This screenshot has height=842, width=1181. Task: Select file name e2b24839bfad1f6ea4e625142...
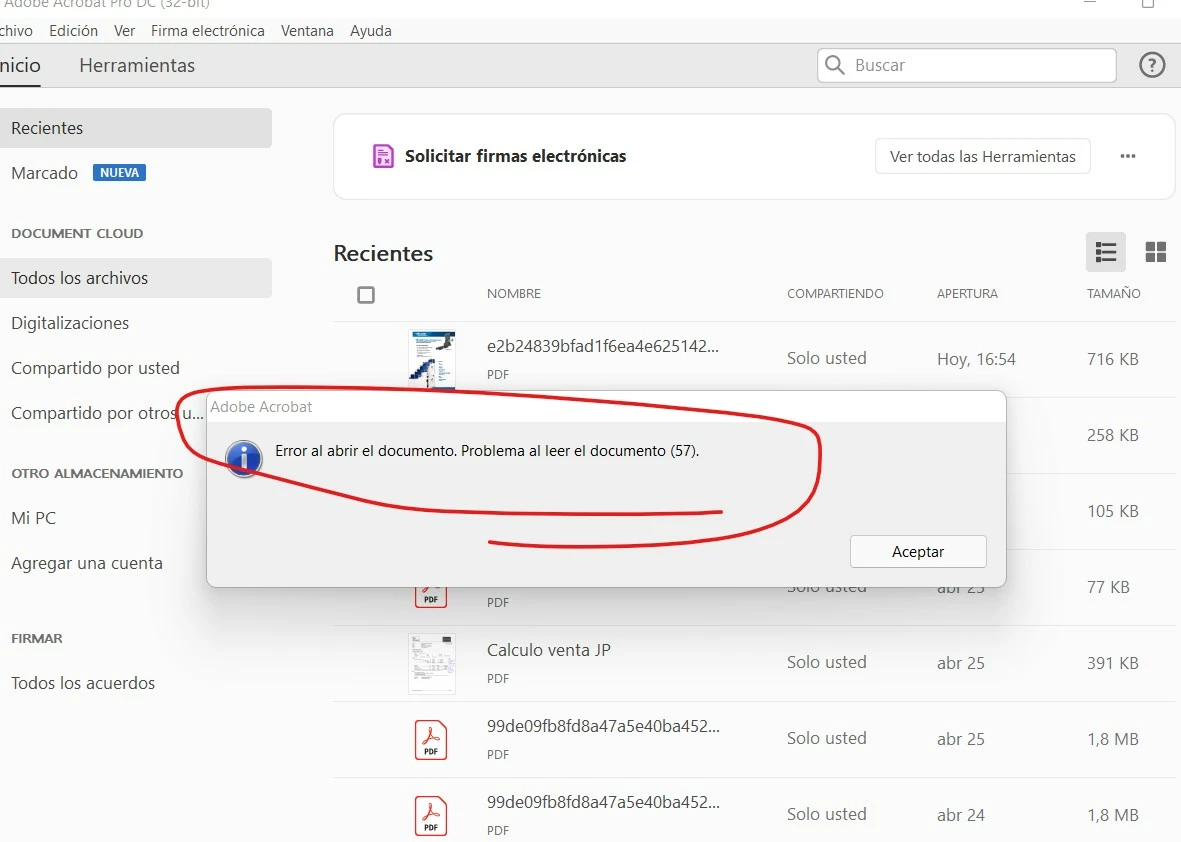pyautogui.click(x=603, y=346)
